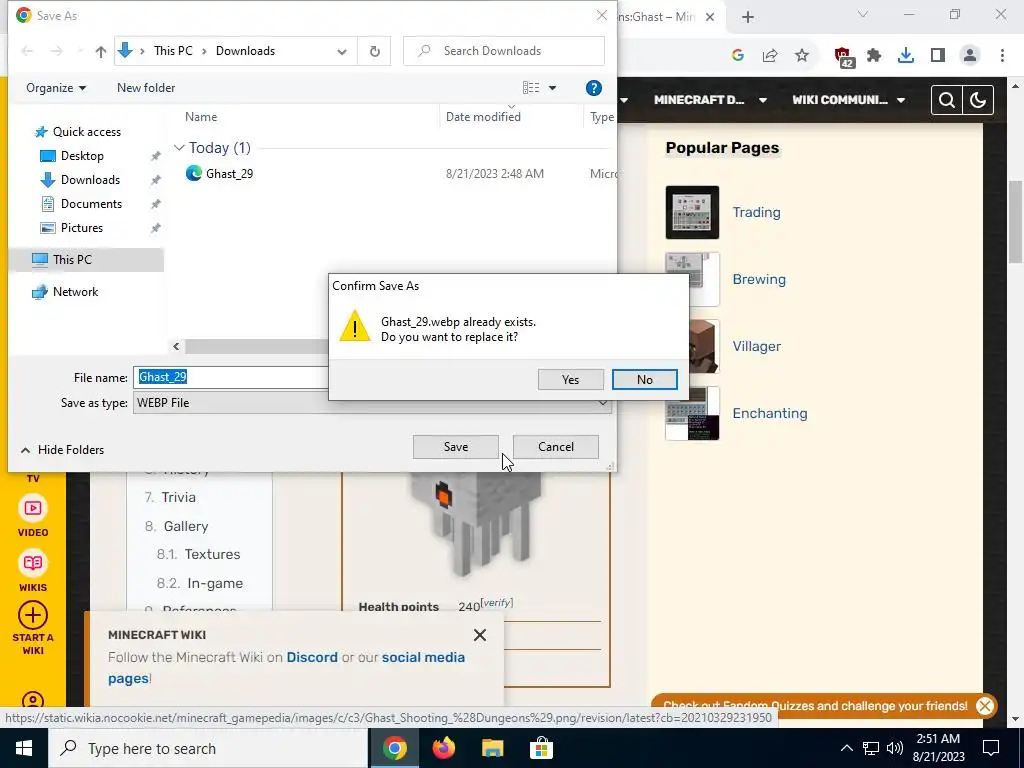
Task: Refresh the Downloads folder view
Action: click(x=374, y=51)
